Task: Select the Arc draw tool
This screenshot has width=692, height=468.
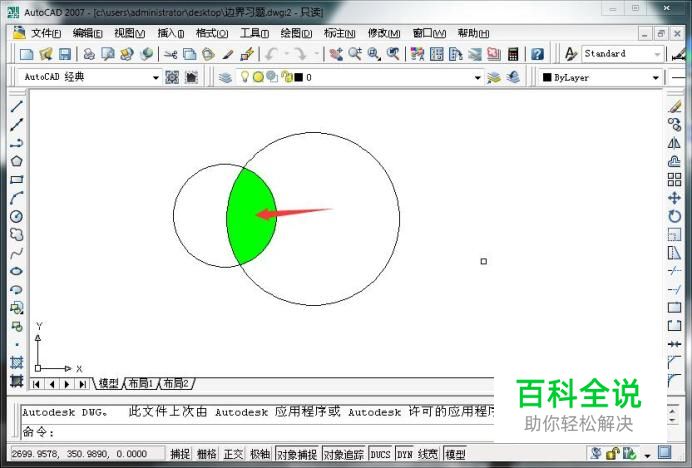Action: click(x=17, y=198)
